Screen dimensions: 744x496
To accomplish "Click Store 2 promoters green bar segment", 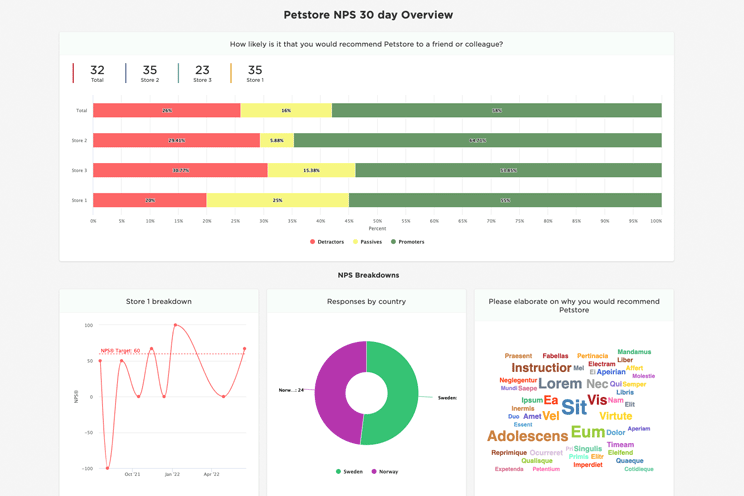I will (x=477, y=140).
